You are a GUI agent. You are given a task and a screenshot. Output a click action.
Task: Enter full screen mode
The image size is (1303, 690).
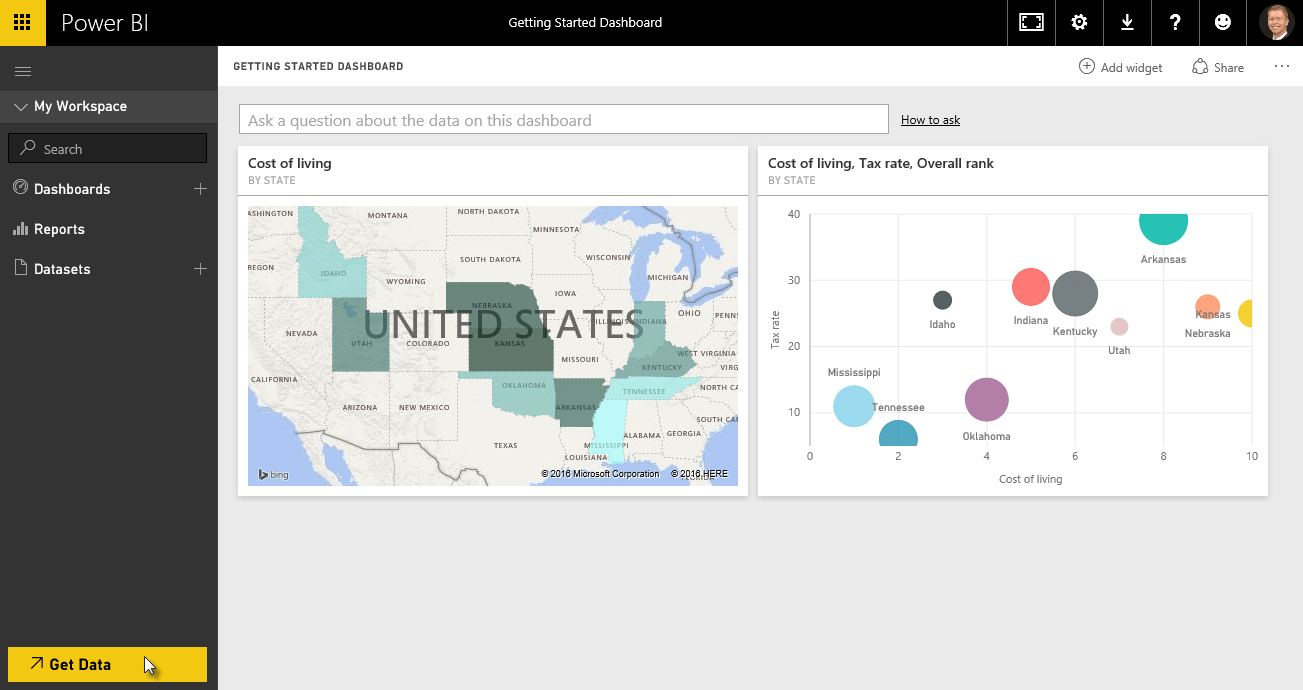[x=1031, y=22]
